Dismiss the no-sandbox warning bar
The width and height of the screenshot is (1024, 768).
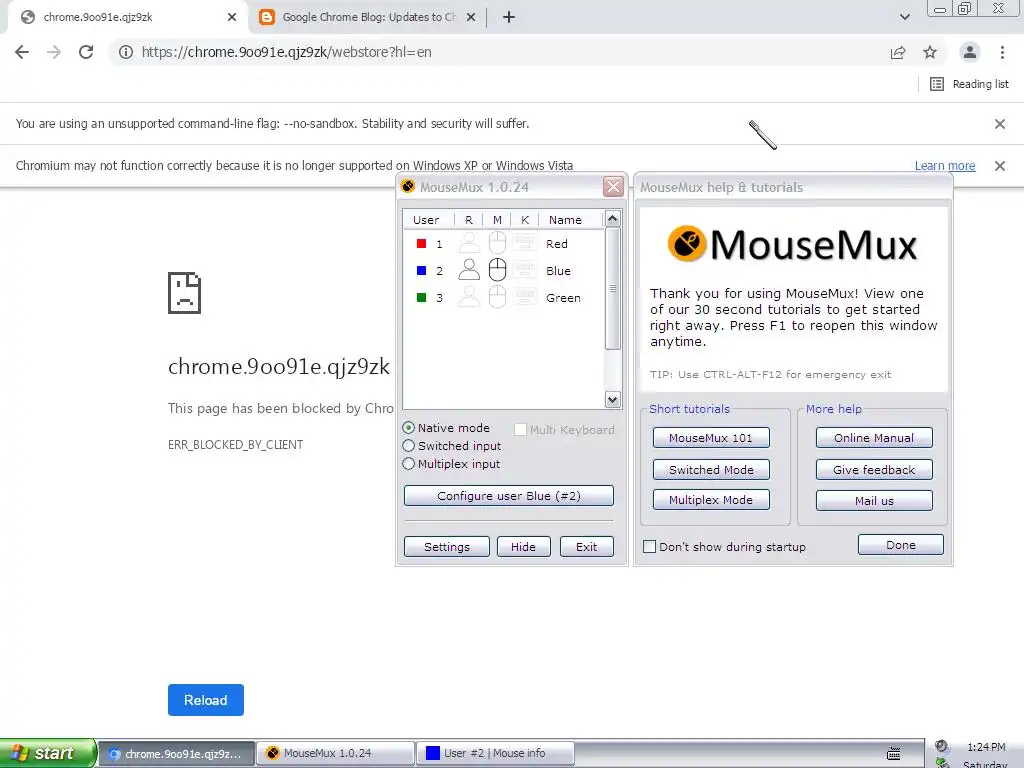click(x=999, y=124)
